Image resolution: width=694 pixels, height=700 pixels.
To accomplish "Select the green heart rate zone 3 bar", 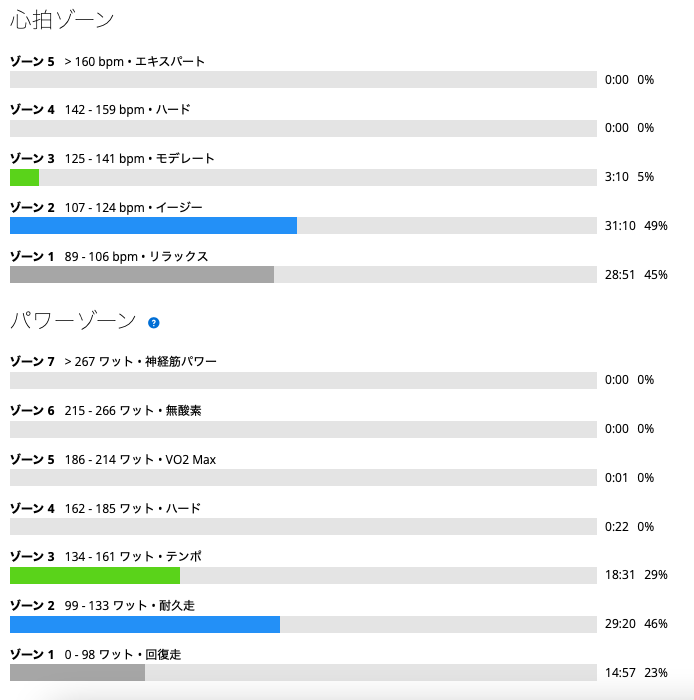I will (25, 177).
